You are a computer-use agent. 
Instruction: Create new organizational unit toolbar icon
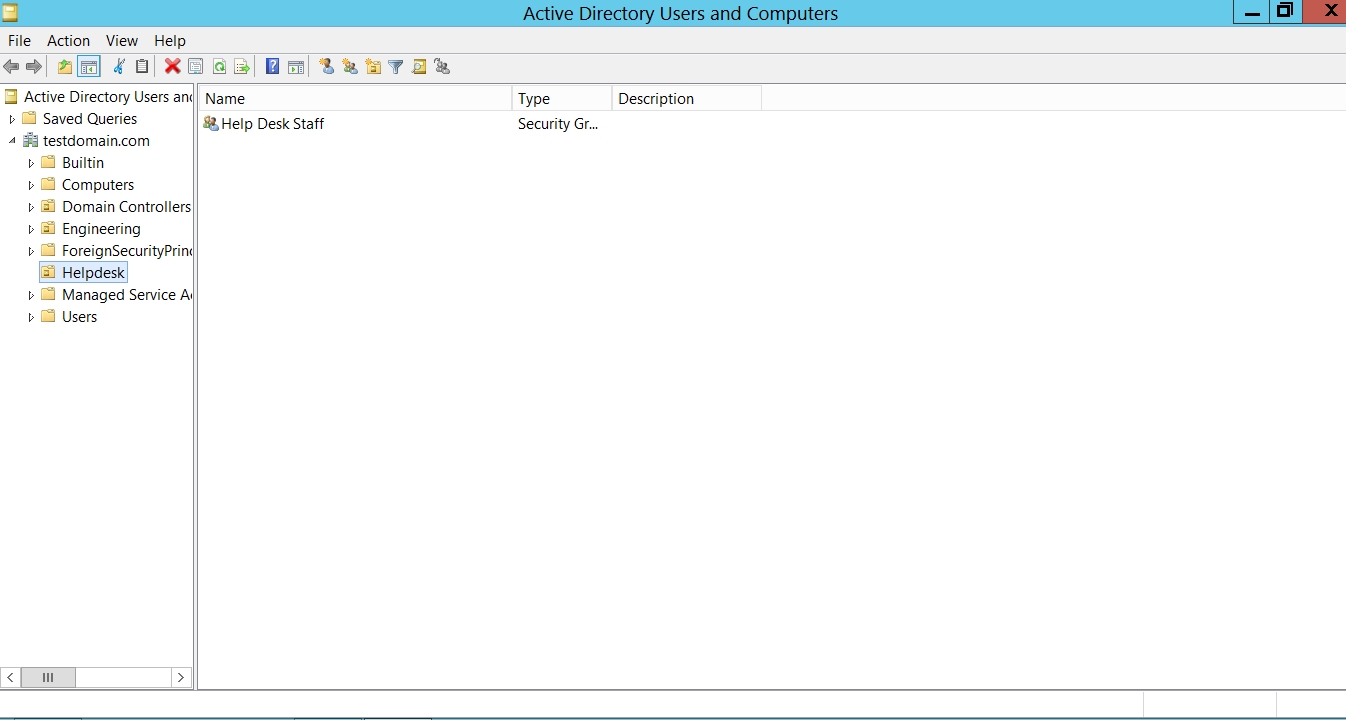tap(373, 67)
